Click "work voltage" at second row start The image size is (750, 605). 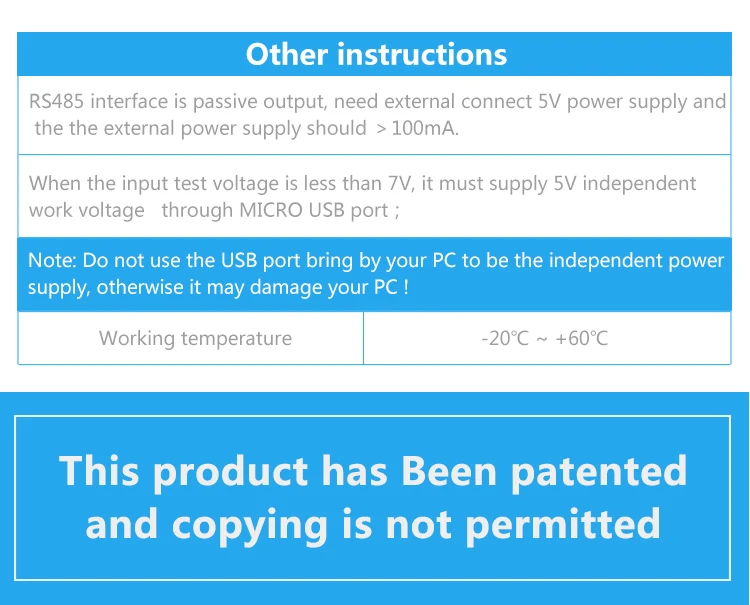(87, 211)
